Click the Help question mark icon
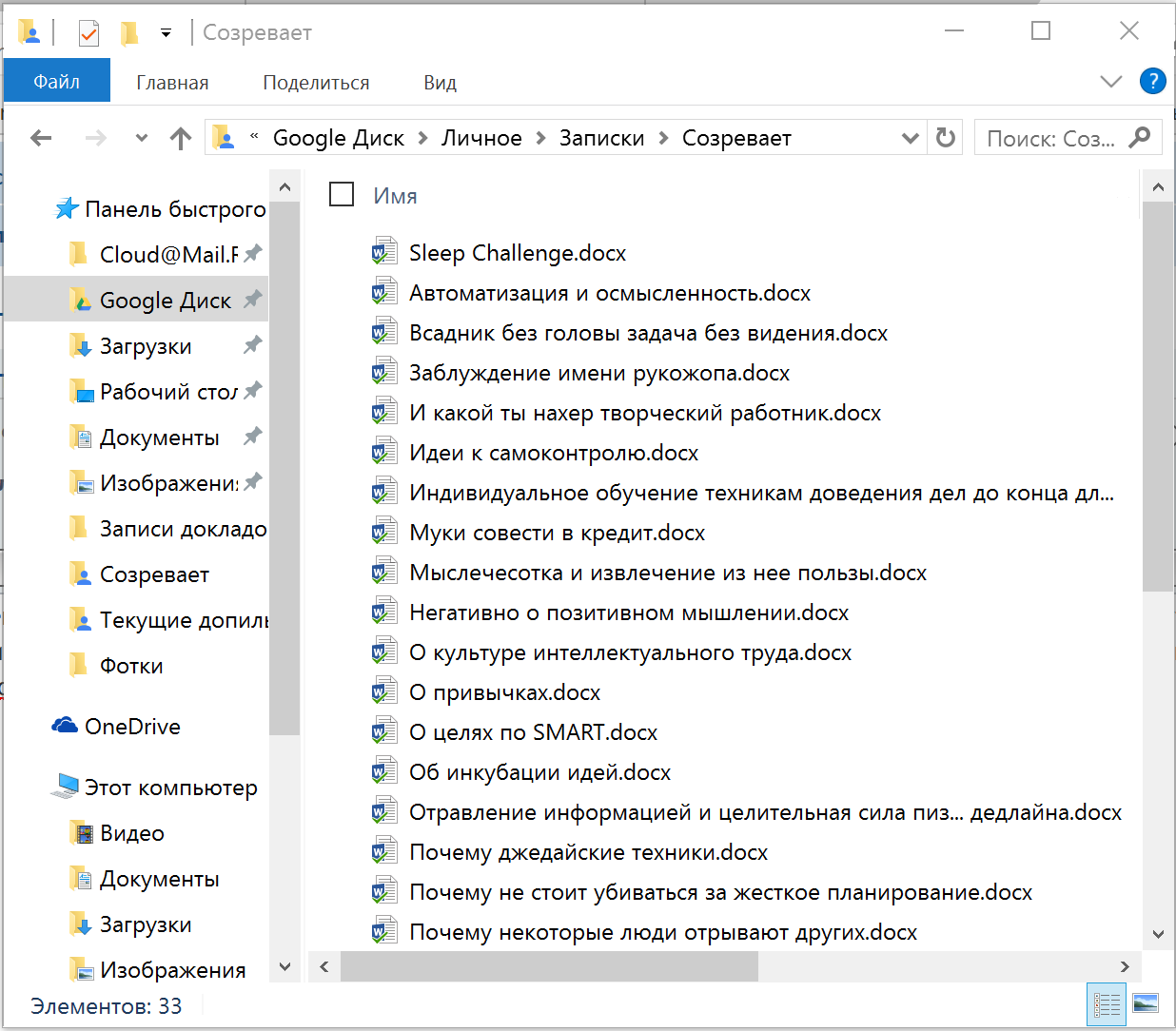This screenshot has height=1031, width=1176. pos(1152,82)
